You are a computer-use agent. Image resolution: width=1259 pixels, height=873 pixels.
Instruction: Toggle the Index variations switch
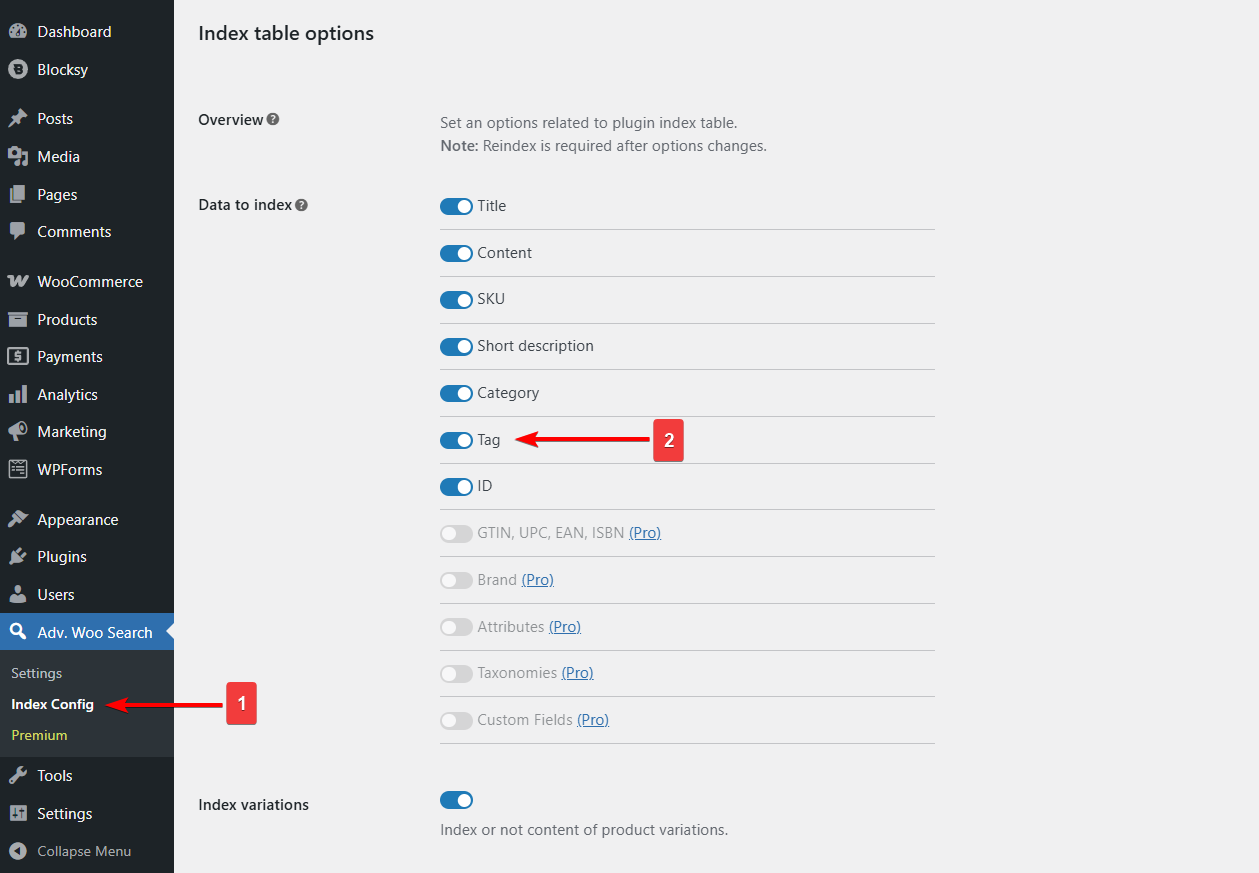pyautogui.click(x=456, y=800)
